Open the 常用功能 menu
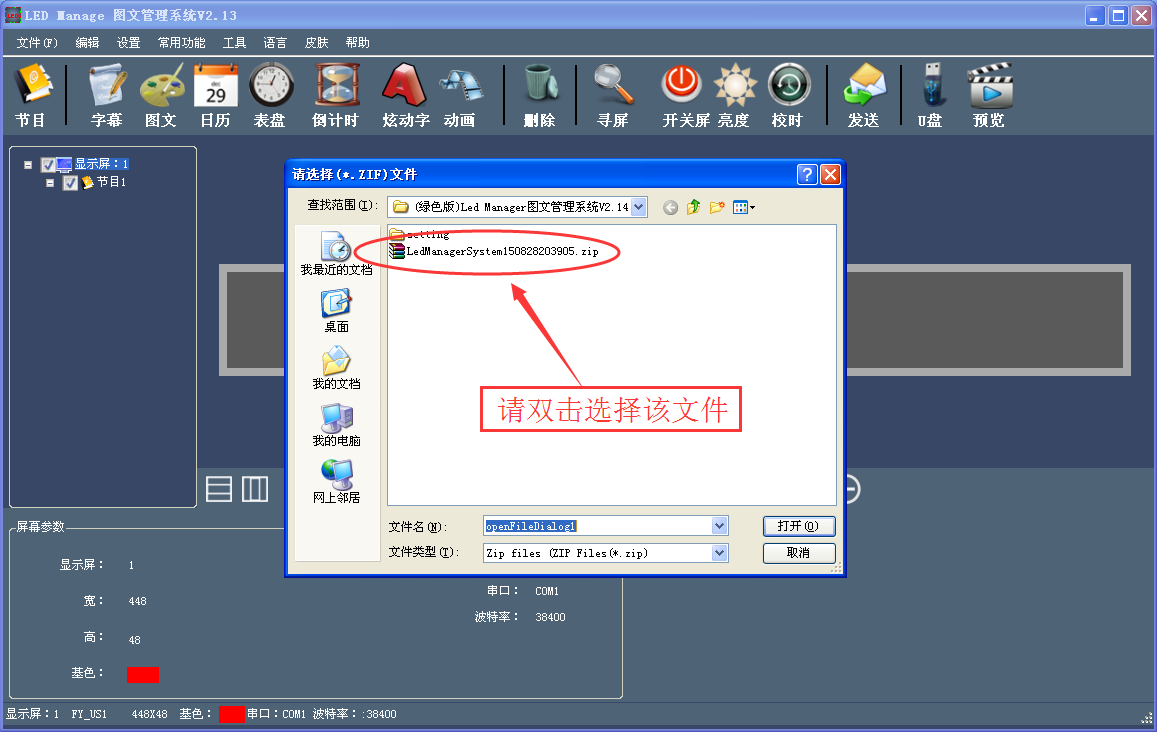The height and width of the screenshot is (732, 1157). [181, 43]
